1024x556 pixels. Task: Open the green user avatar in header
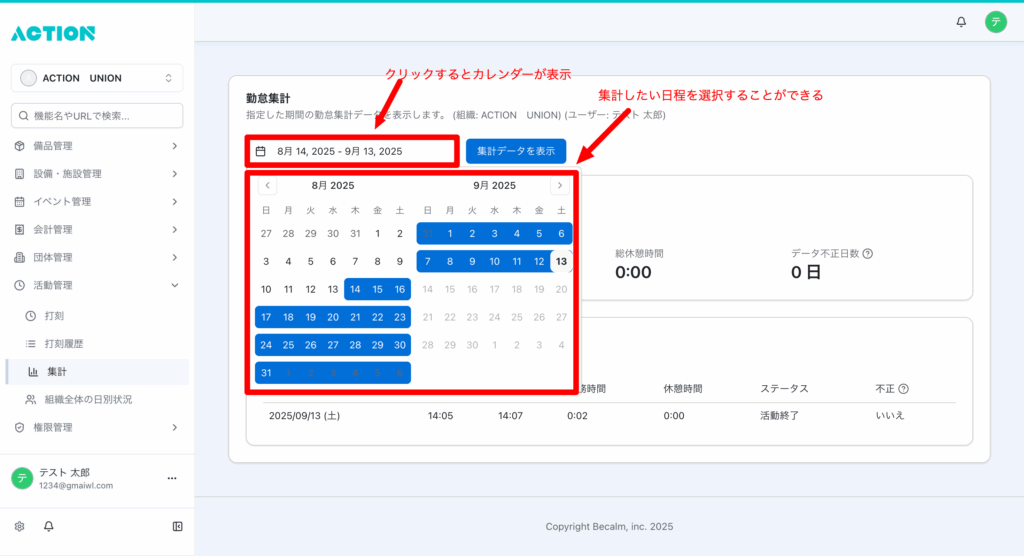[x=995, y=21]
